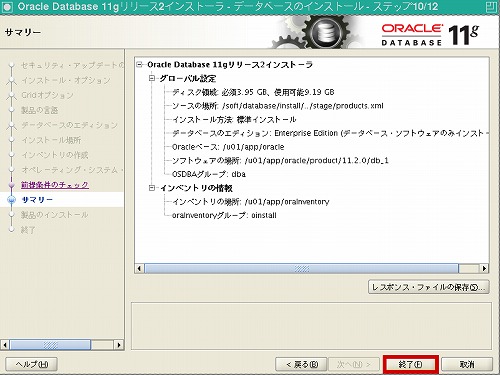Click the sidebar horizontal scrollbar thumb
The height and width of the screenshot is (375, 500).
point(50,345)
